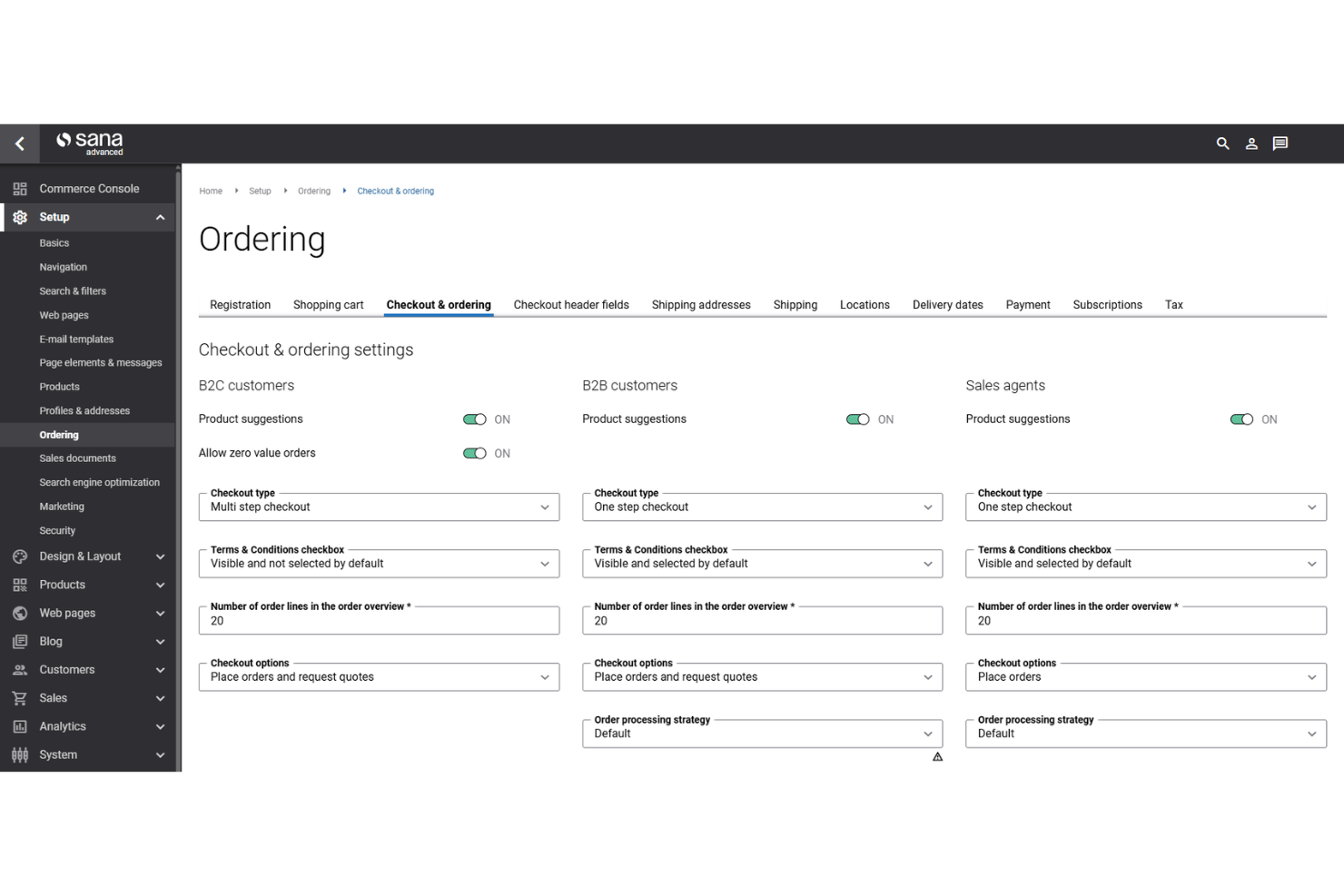1344x896 pixels.
Task: Click the Analytics chart icon
Action: 20,726
